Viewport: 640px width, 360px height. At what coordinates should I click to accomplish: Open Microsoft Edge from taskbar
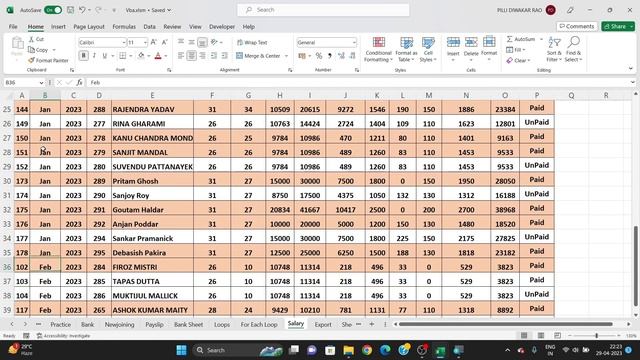click(x=385, y=350)
